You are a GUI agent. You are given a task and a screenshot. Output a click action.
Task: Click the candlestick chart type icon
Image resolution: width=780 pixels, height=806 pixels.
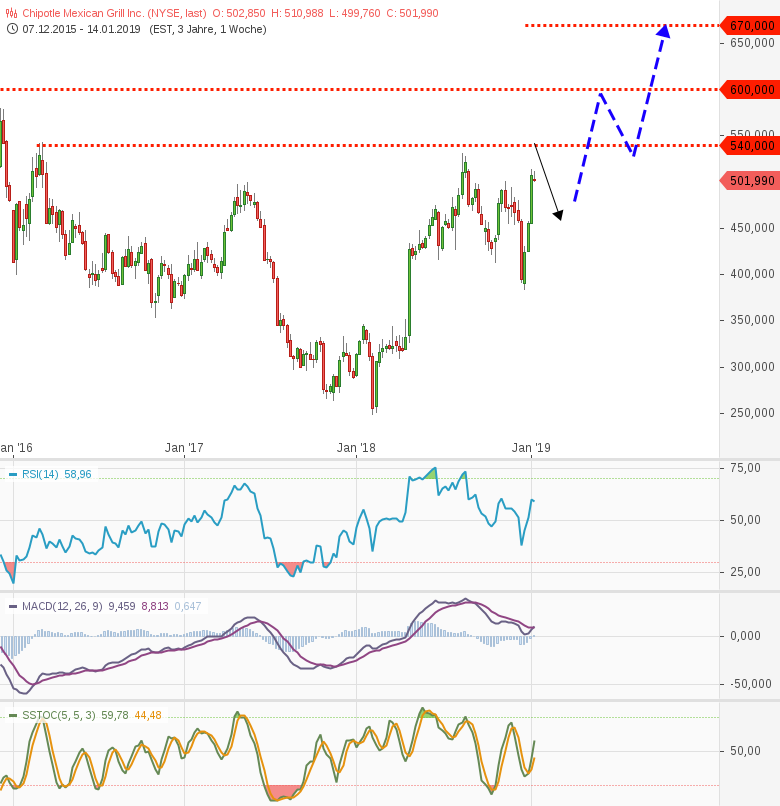click(x=11, y=13)
